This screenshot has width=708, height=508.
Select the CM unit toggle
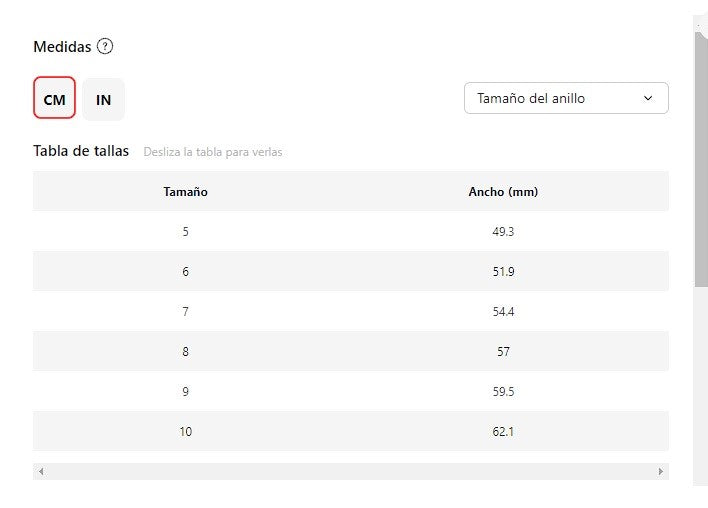tap(54, 99)
